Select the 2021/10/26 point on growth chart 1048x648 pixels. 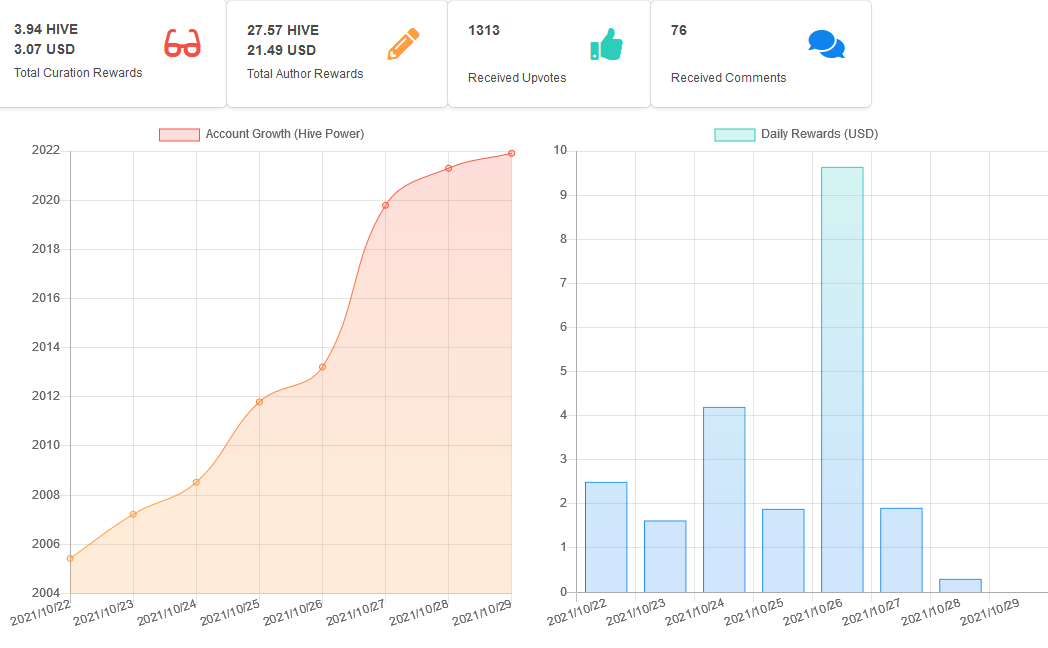tap(322, 367)
